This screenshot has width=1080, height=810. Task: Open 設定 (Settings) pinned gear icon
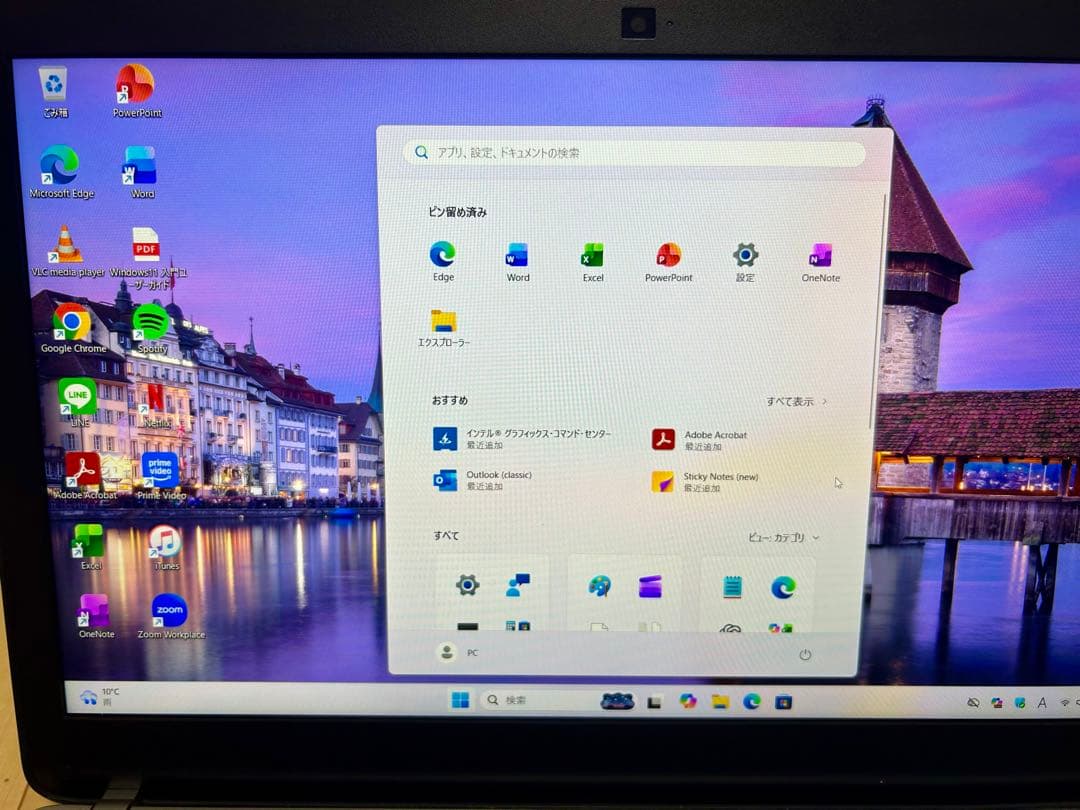pos(745,262)
